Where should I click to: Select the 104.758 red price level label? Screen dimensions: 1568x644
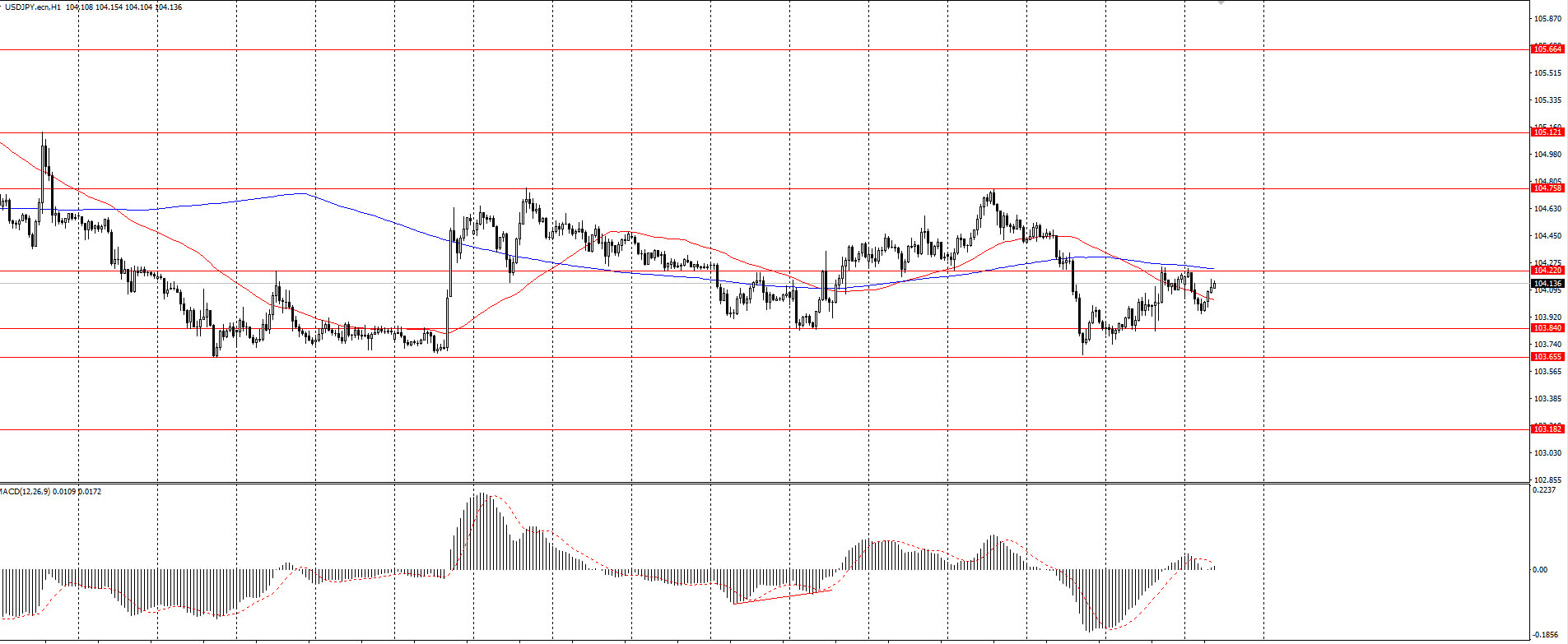click(1547, 188)
